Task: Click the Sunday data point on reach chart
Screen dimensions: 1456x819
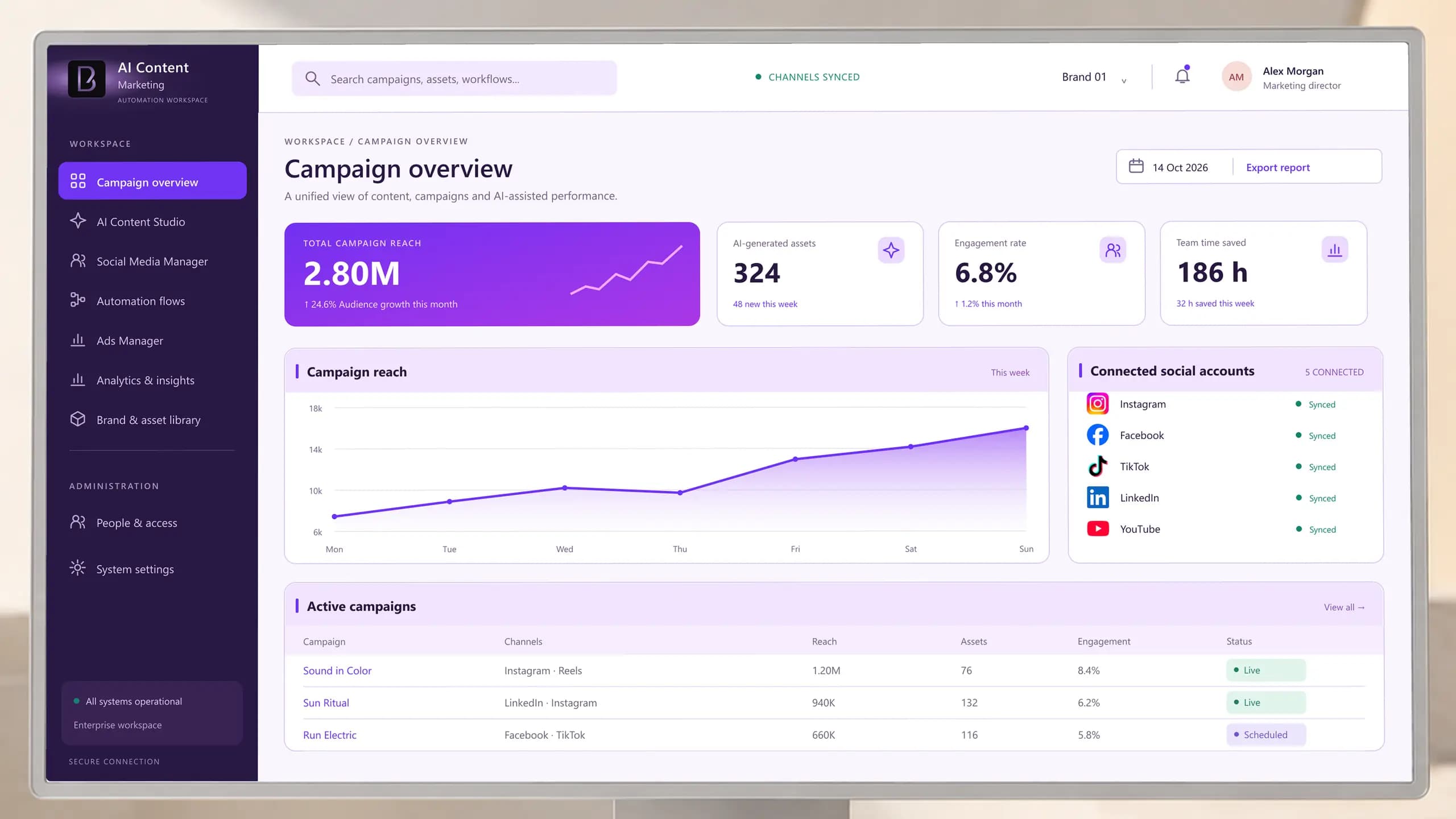Action: [1026, 428]
